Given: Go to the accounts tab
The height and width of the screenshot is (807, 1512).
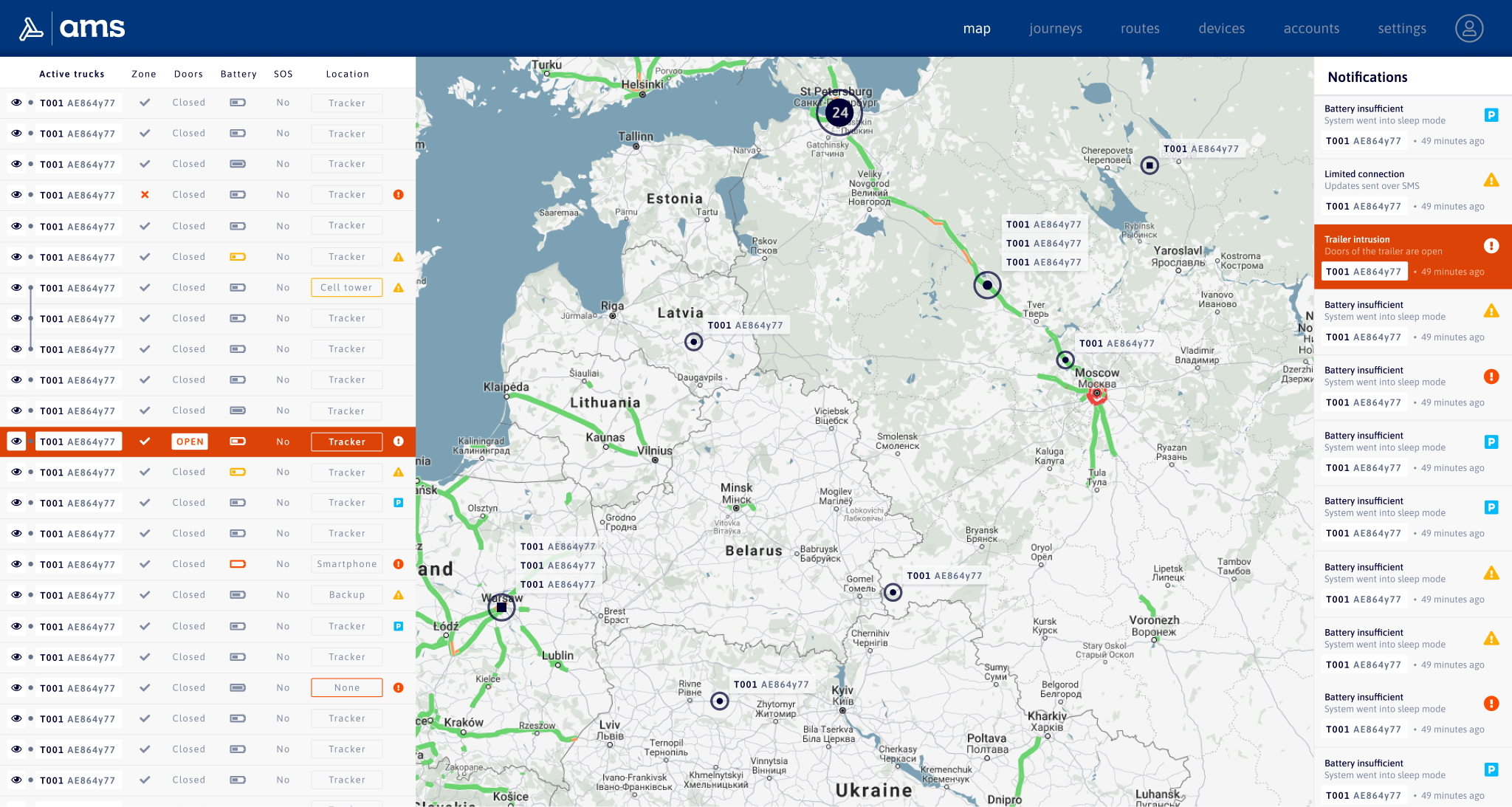Looking at the screenshot, I should [1311, 29].
